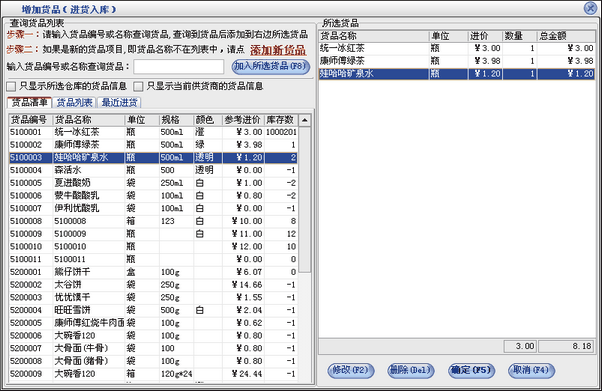Select 康师傅绿茶 in the 所选货品 list
The height and width of the screenshot is (391, 602).
(457, 61)
